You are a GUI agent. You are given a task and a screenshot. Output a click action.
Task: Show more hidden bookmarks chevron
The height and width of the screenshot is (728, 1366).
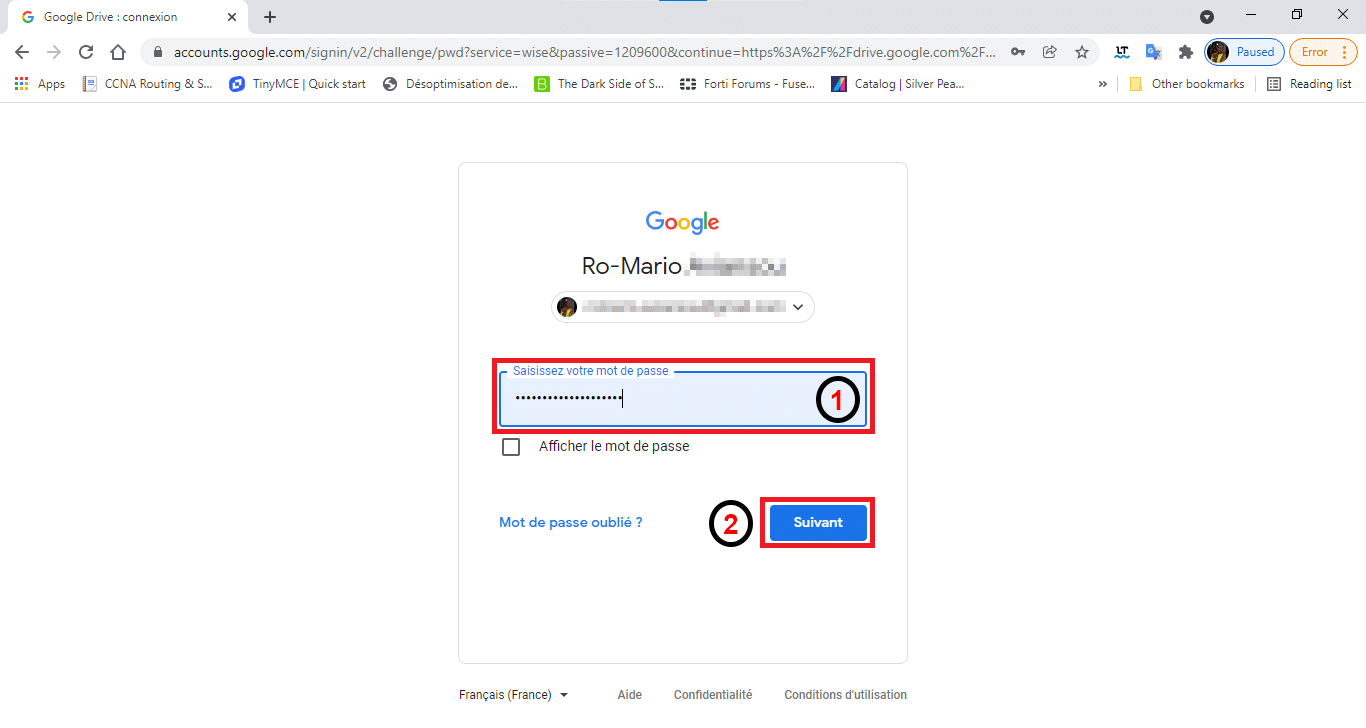click(1103, 84)
